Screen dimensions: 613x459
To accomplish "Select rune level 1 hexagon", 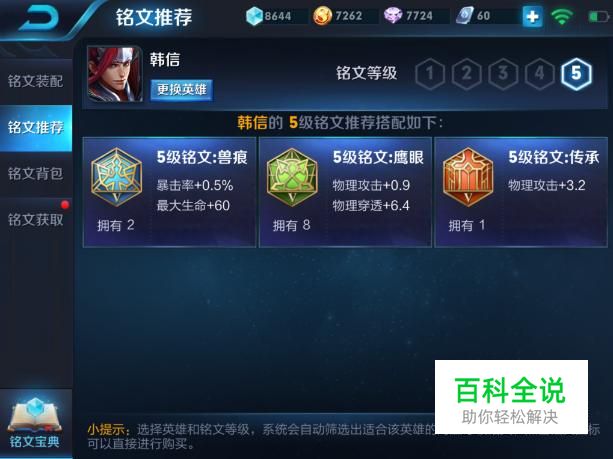I will (430, 74).
